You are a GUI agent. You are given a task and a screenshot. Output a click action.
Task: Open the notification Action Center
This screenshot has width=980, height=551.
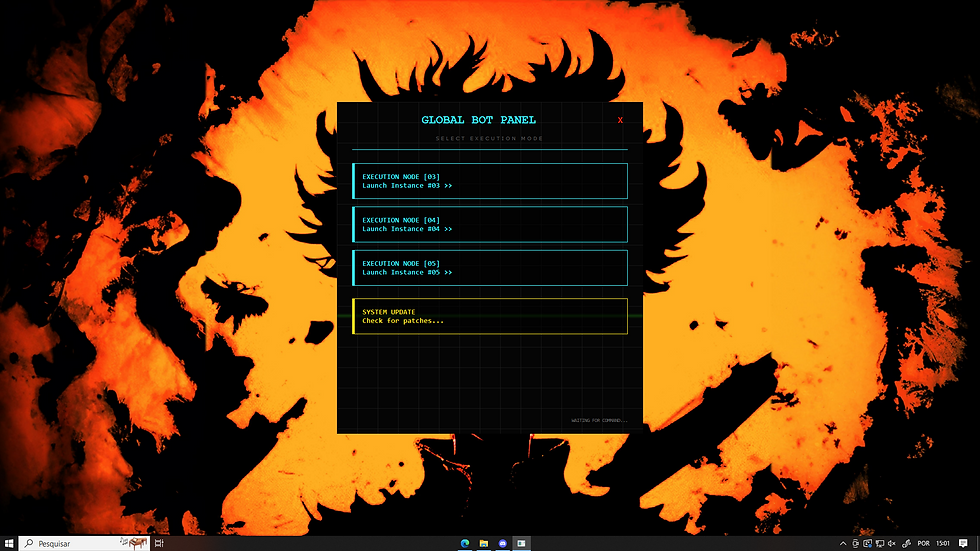tap(963, 544)
